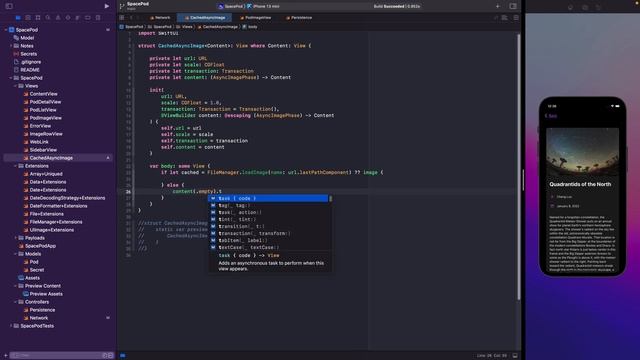The height and width of the screenshot is (360, 640).
Task: Open the Debug navigator icon
Action: pyautogui.click(x=78, y=18)
